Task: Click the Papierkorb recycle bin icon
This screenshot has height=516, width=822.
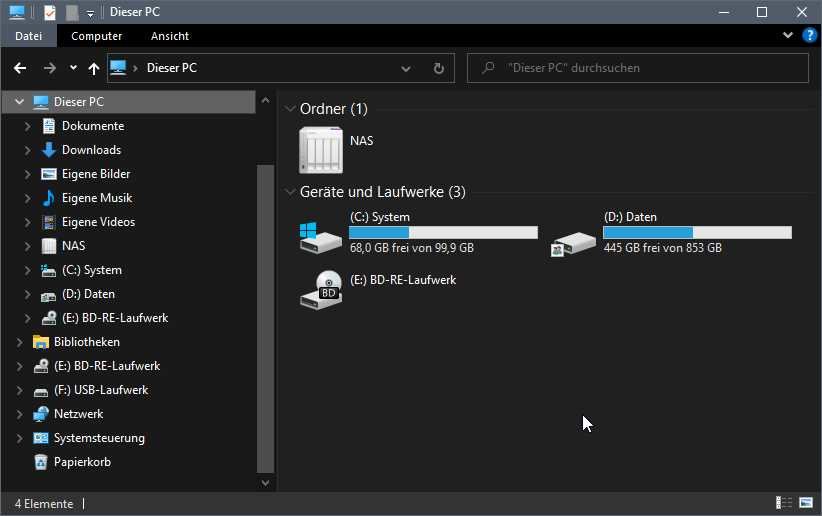Action: (41, 462)
